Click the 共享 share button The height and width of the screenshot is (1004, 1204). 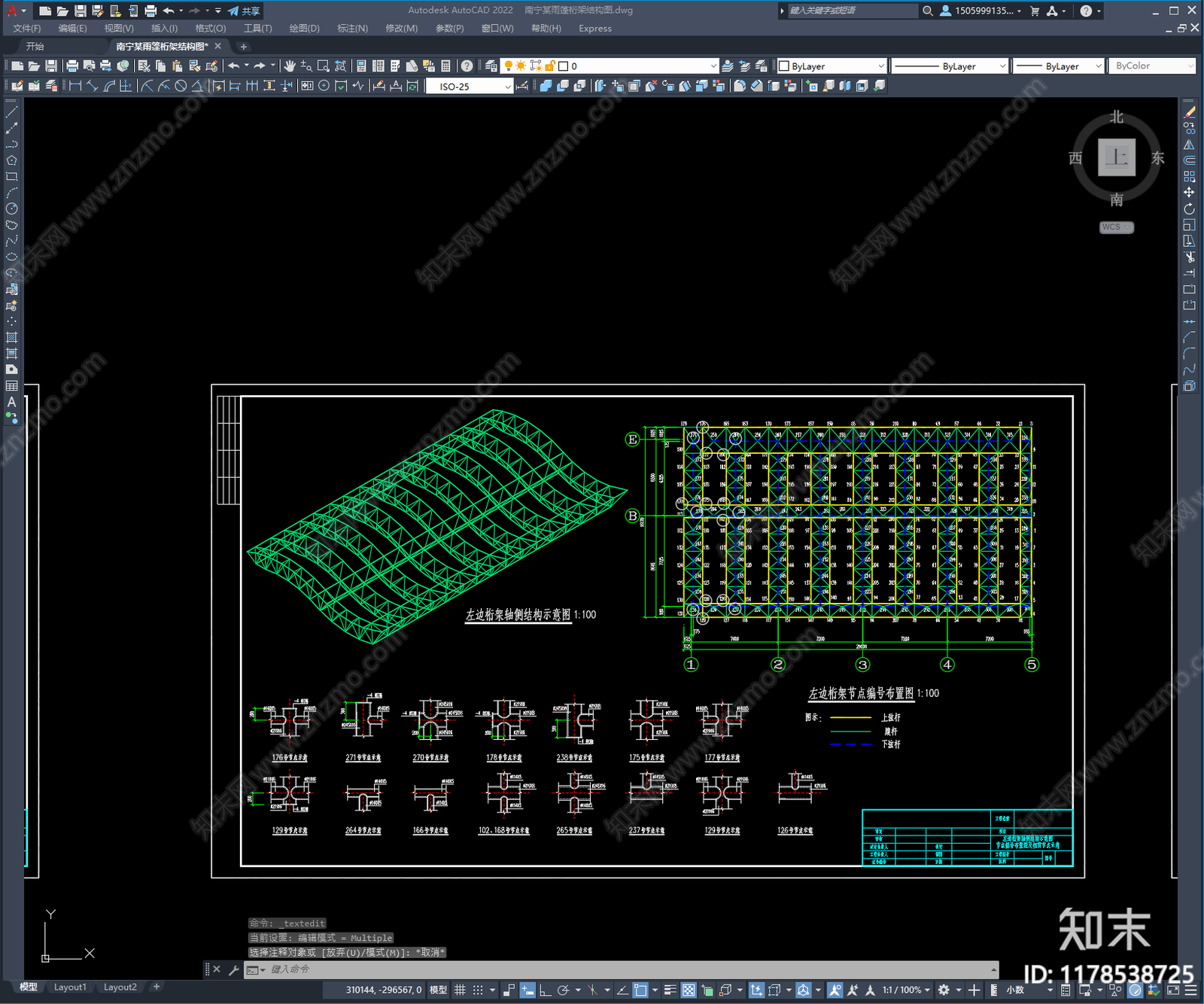point(244,11)
